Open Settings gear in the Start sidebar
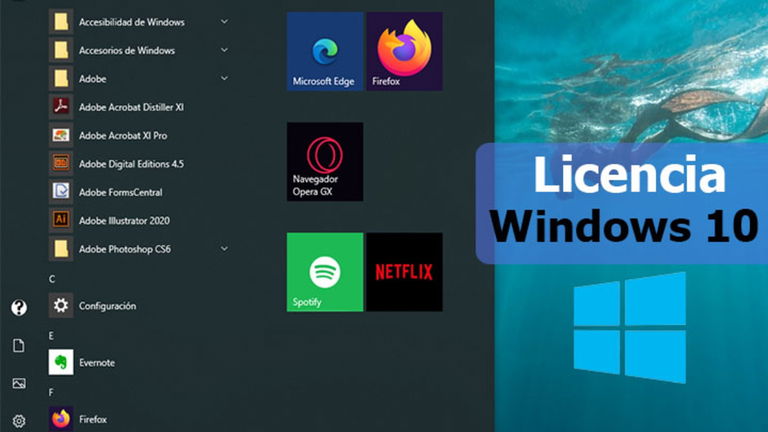 [x=19, y=421]
